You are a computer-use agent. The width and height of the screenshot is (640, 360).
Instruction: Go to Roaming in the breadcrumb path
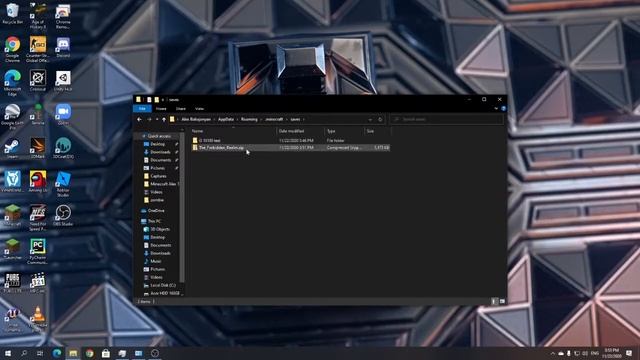point(249,119)
